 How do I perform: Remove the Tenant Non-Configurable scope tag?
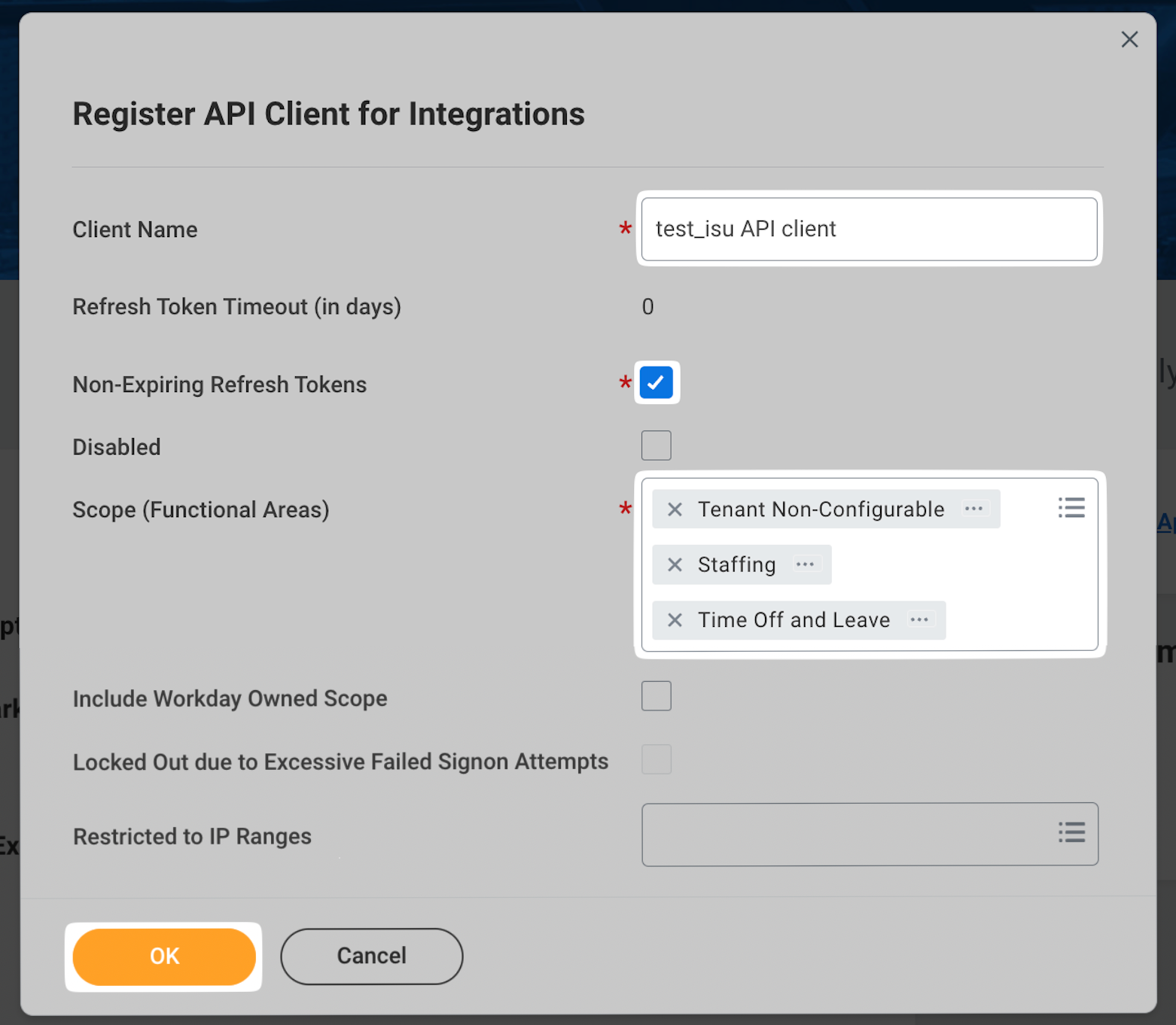(675, 509)
